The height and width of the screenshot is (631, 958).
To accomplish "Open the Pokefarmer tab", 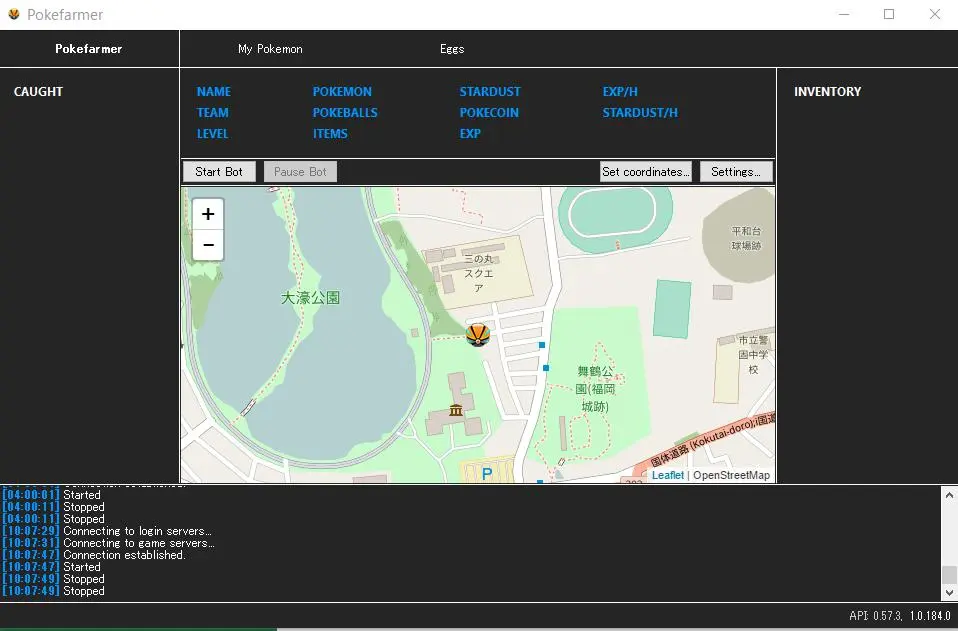I will [x=89, y=49].
